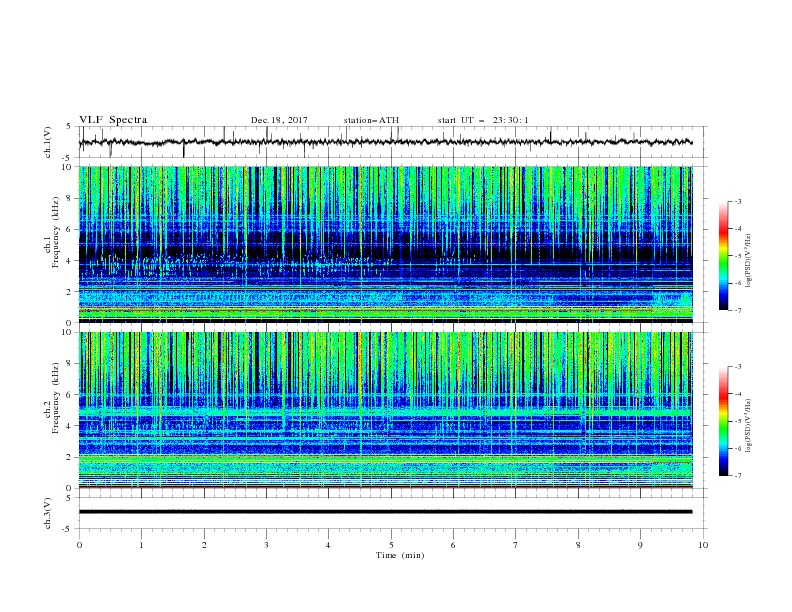Select the date text "Dec. 18, 2017"
Image resolution: width=792 pixels, height=612 pixels.
click(x=279, y=120)
